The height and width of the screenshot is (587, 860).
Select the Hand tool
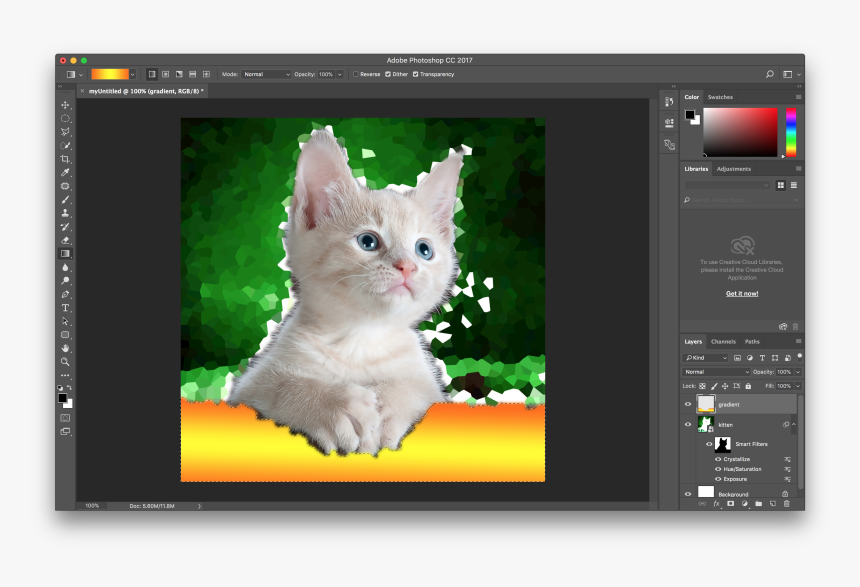[65, 348]
